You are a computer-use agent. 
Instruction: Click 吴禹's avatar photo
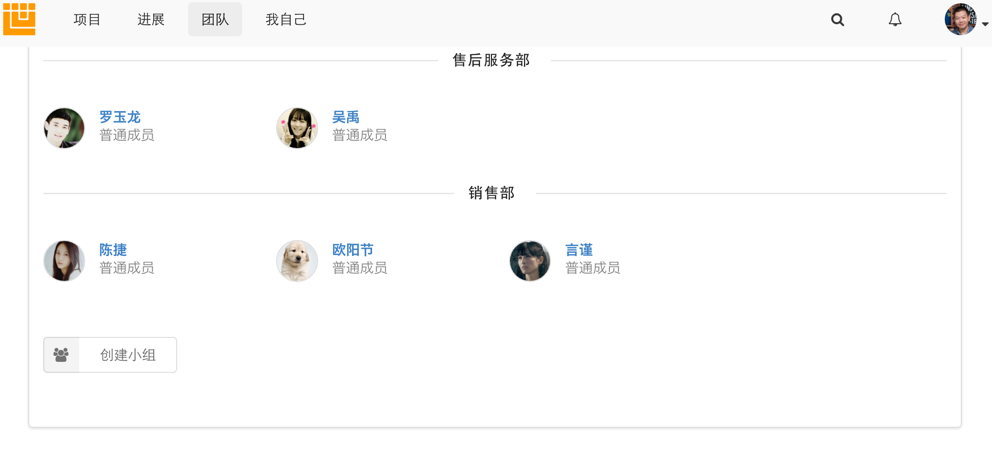(297, 128)
